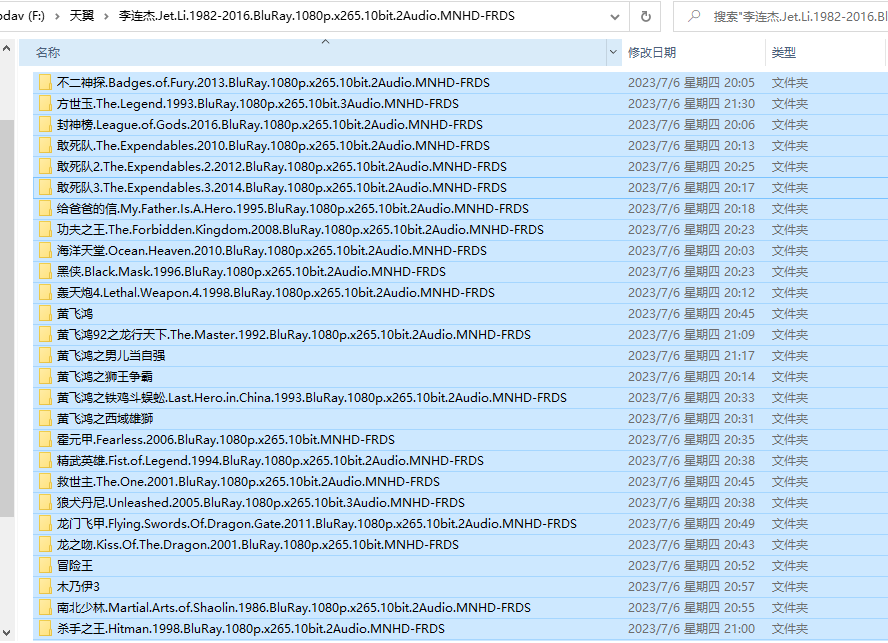
Task: Click folder icon of 木乃伊3
Action: [45, 586]
